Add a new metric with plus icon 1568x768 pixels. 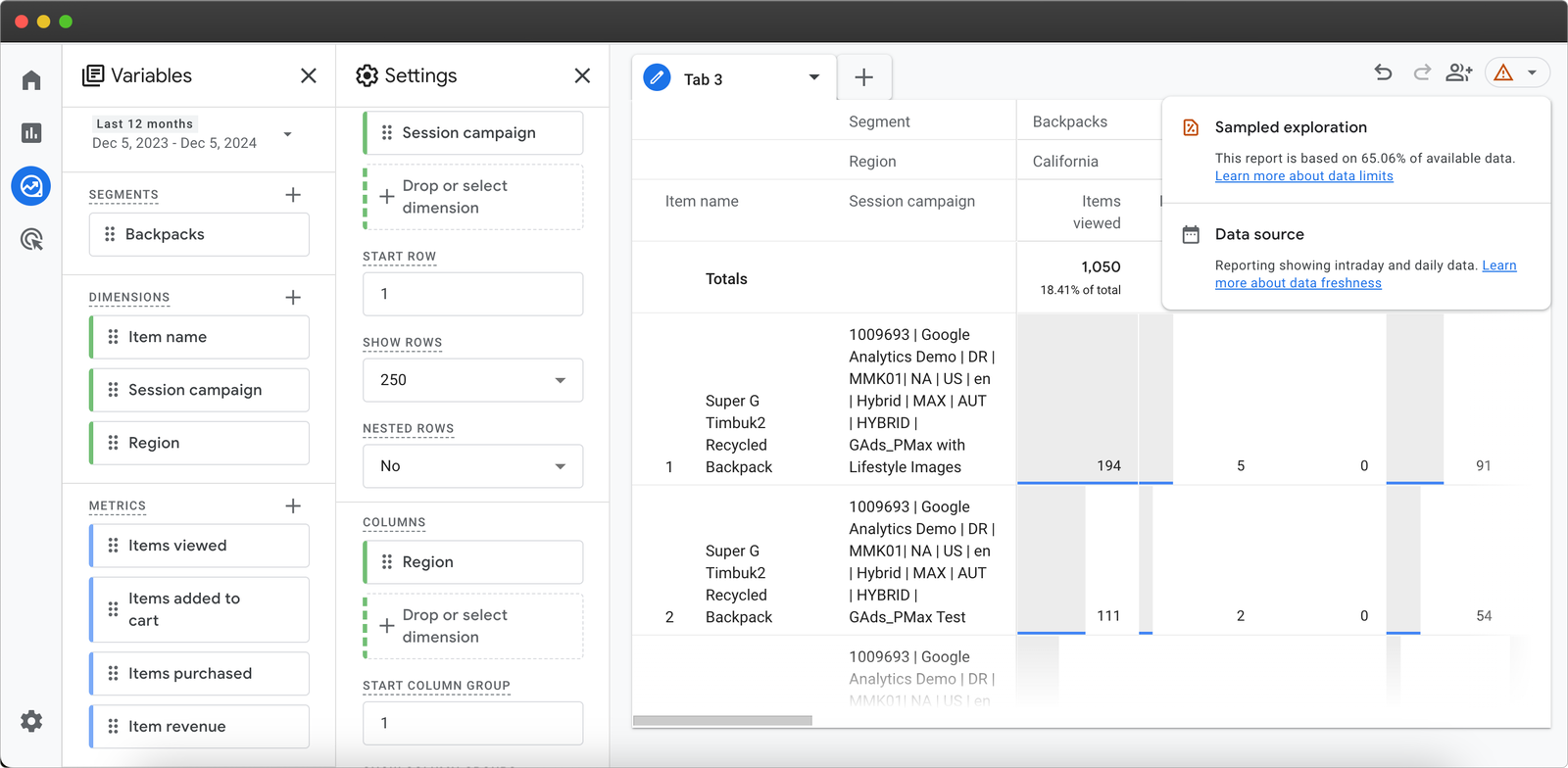[x=293, y=505]
